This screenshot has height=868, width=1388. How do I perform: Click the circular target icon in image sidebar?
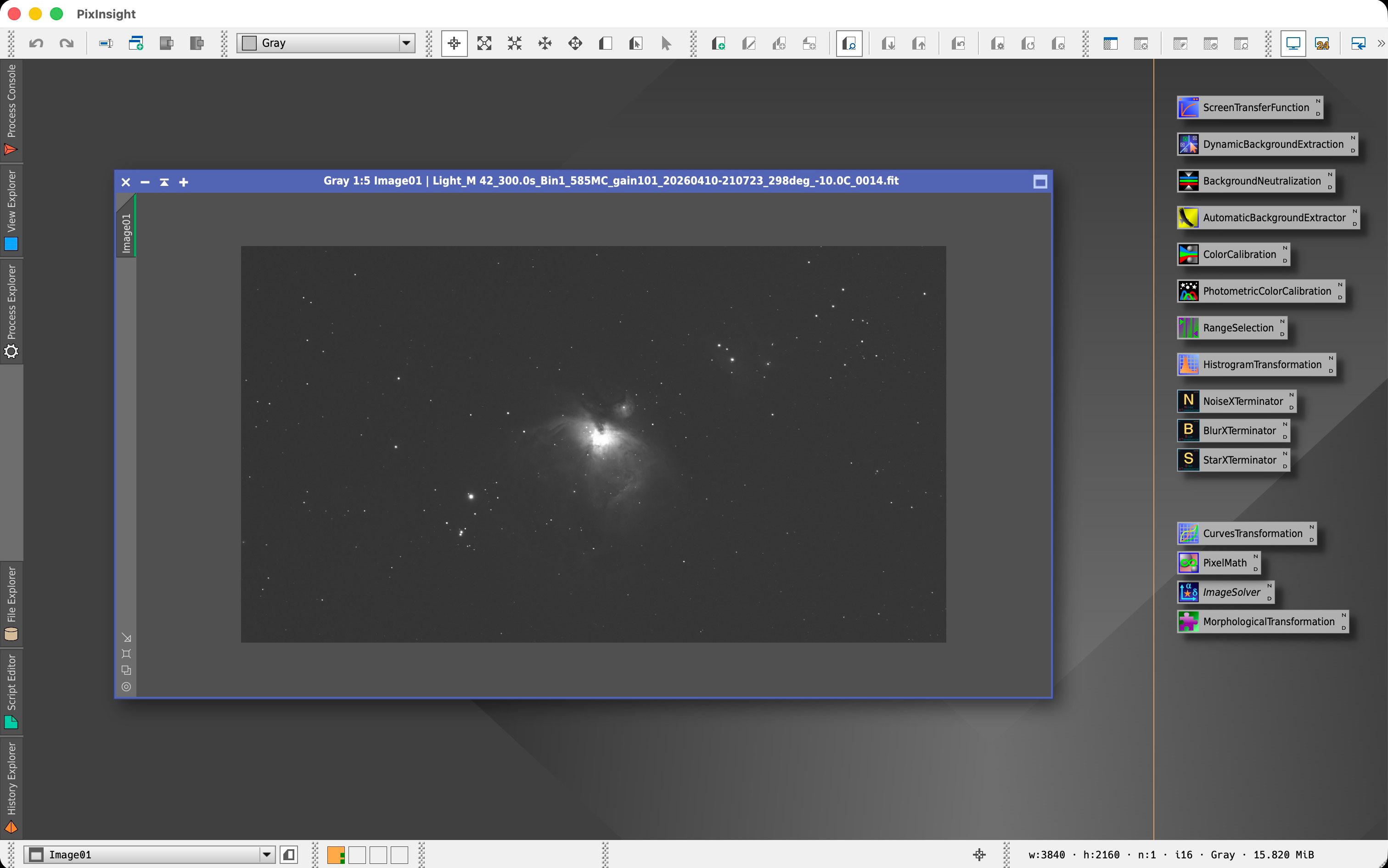126,687
